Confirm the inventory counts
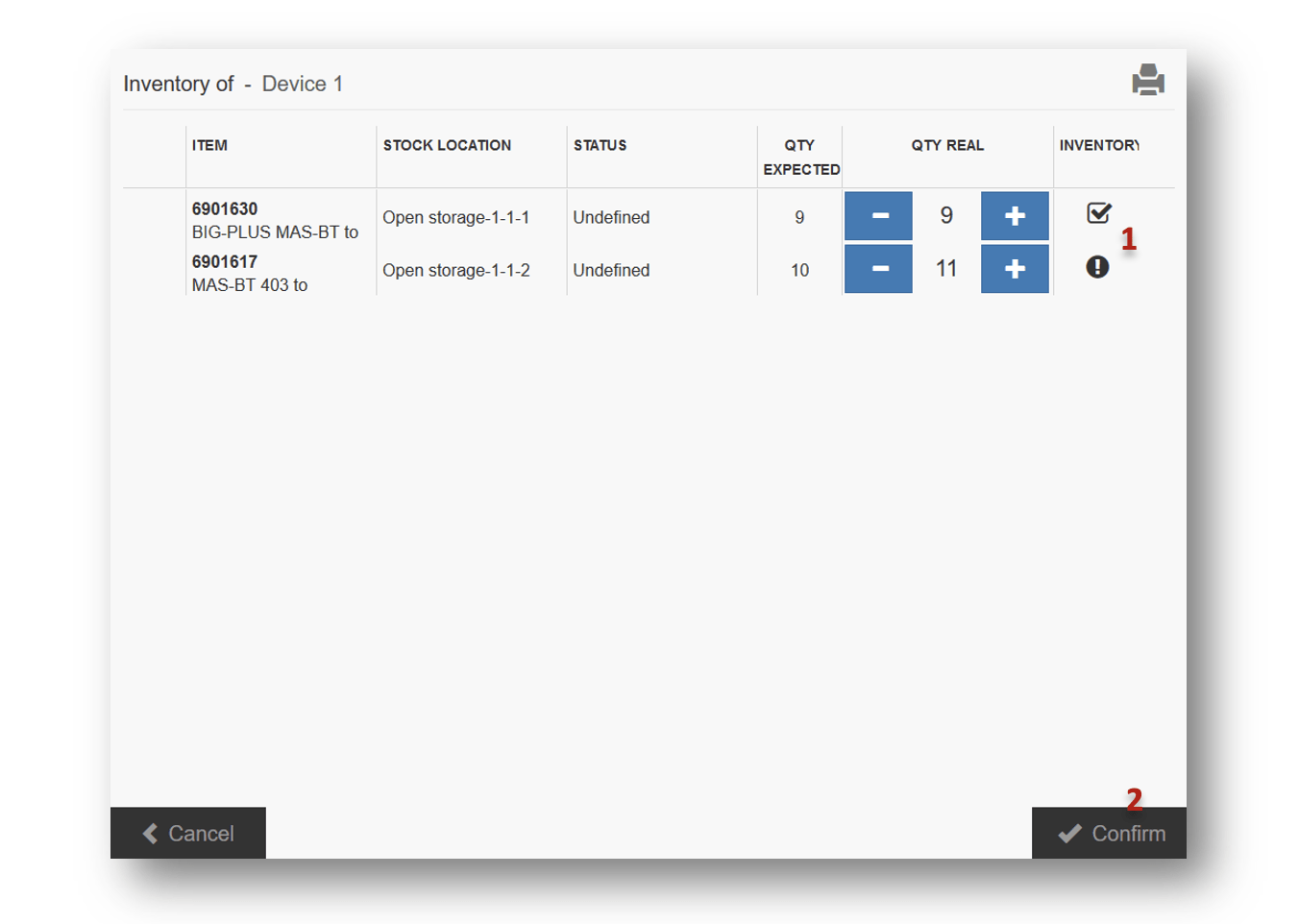The image size is (1299, 924). (1110, 833)
